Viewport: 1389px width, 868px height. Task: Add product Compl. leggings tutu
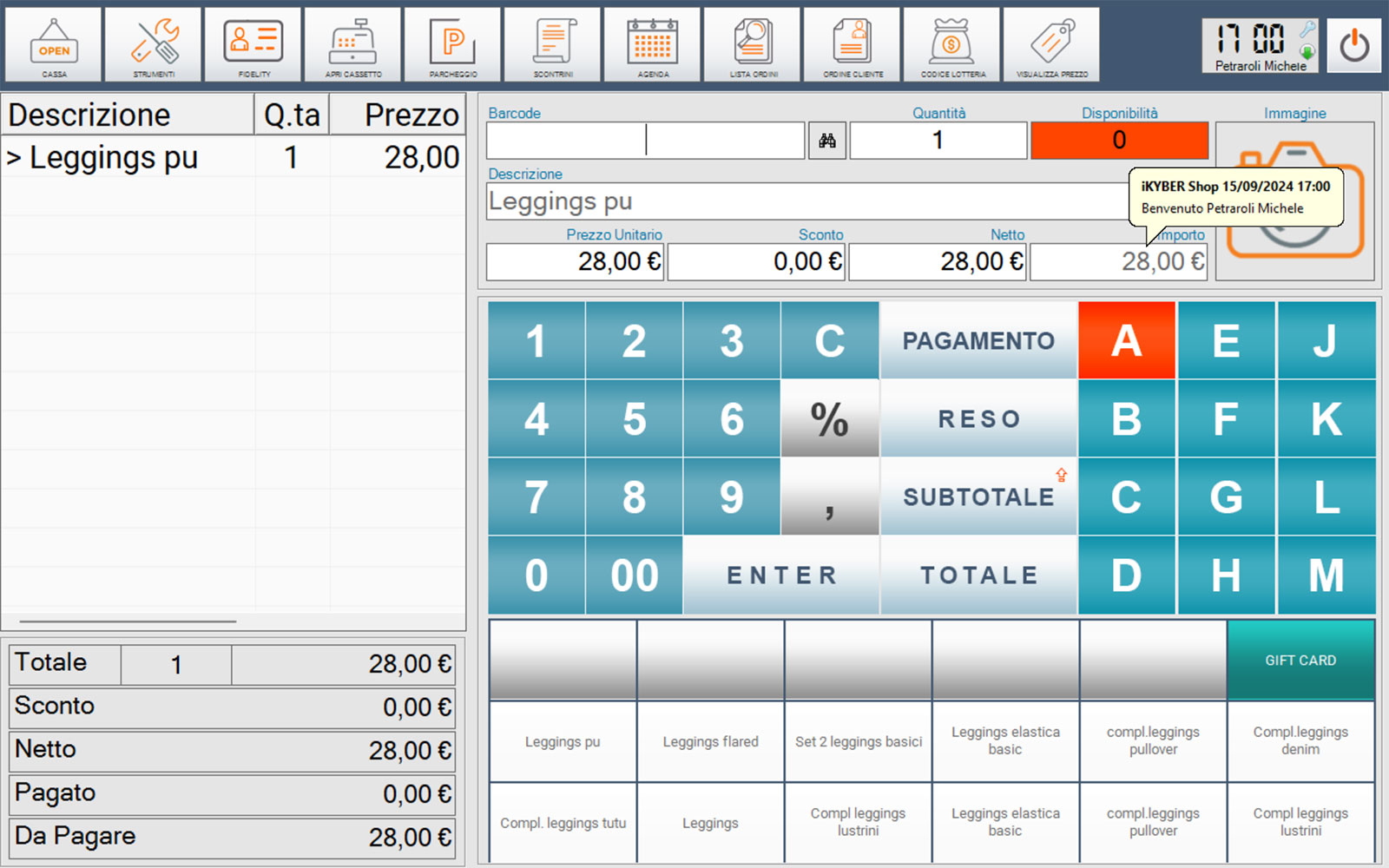tap(563, 823)
